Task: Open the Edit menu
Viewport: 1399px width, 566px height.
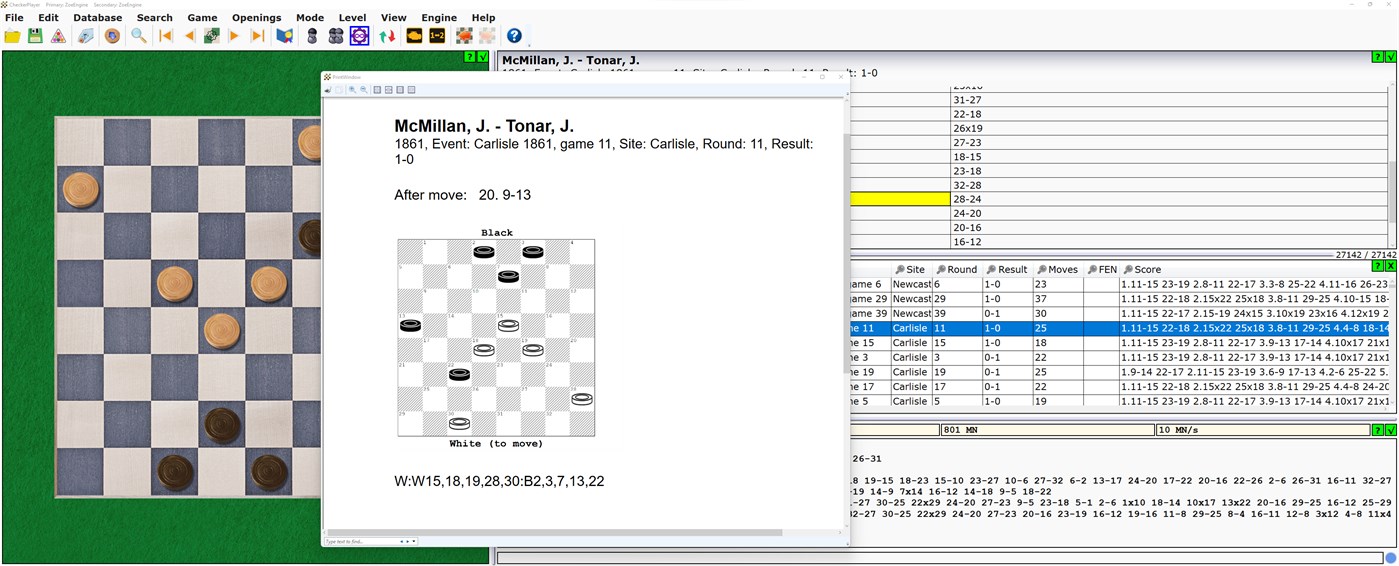Action: click(48, 18)
